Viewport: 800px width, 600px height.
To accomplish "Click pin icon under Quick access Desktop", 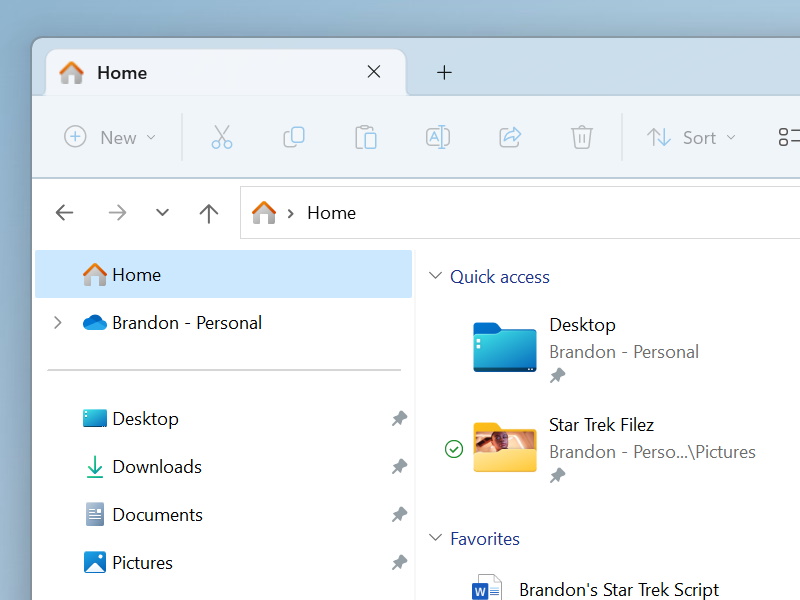I will coord(558,376).
